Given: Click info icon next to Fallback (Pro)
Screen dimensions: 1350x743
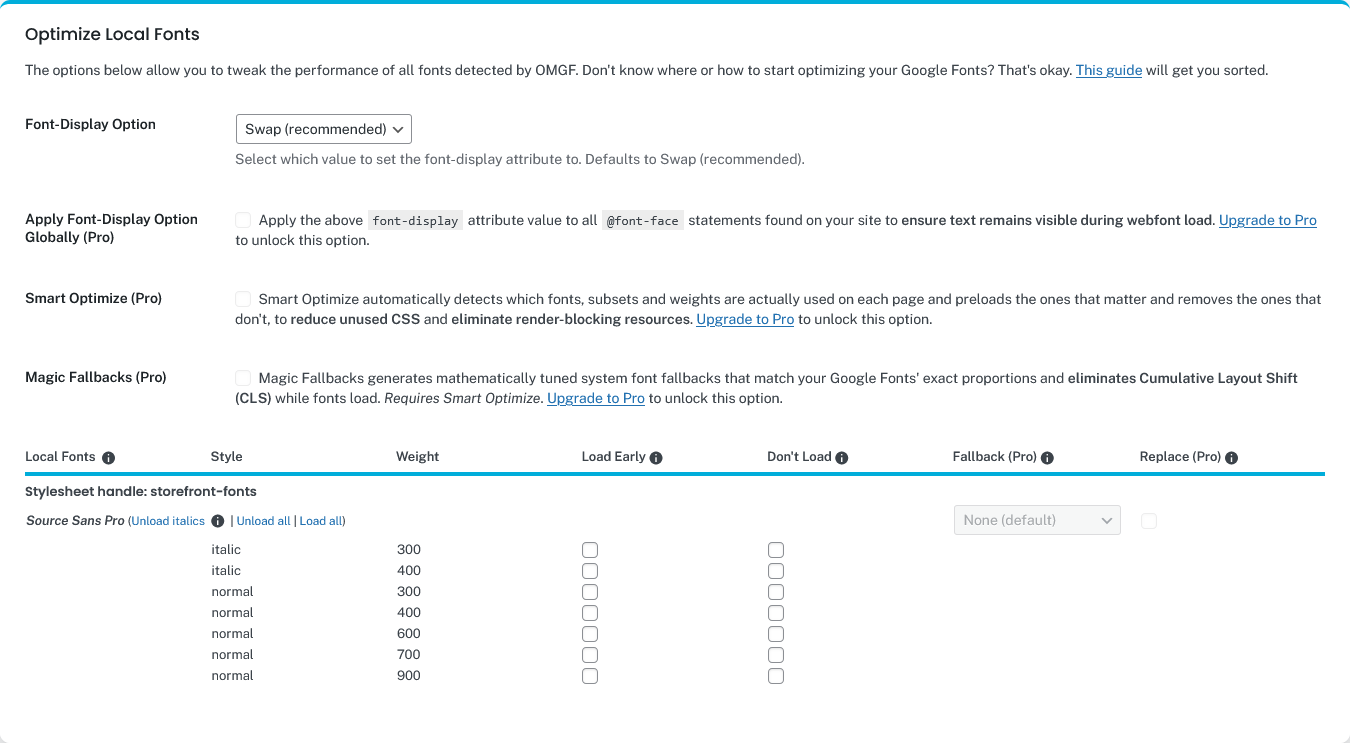Looking at the screenshot, I should 1047,458.
